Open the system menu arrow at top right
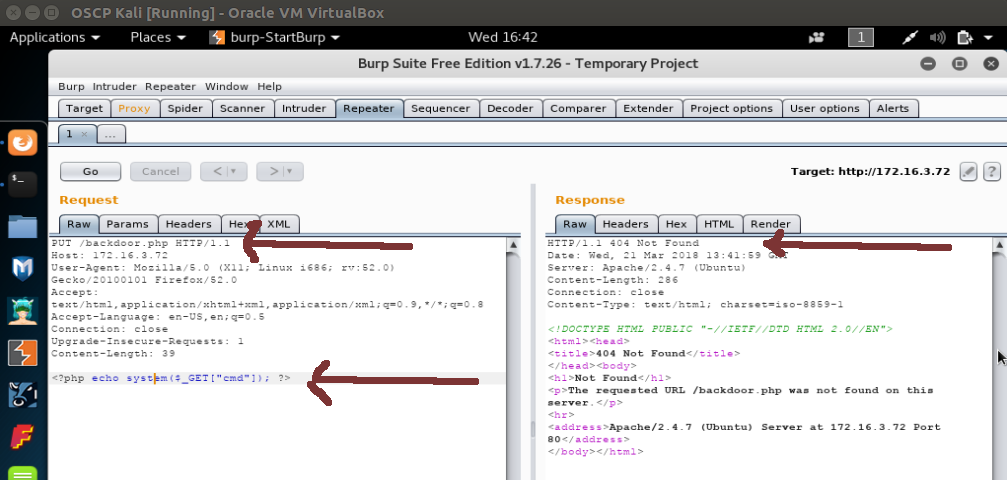This screenshot has height=480, width=1007. [988, 38]
